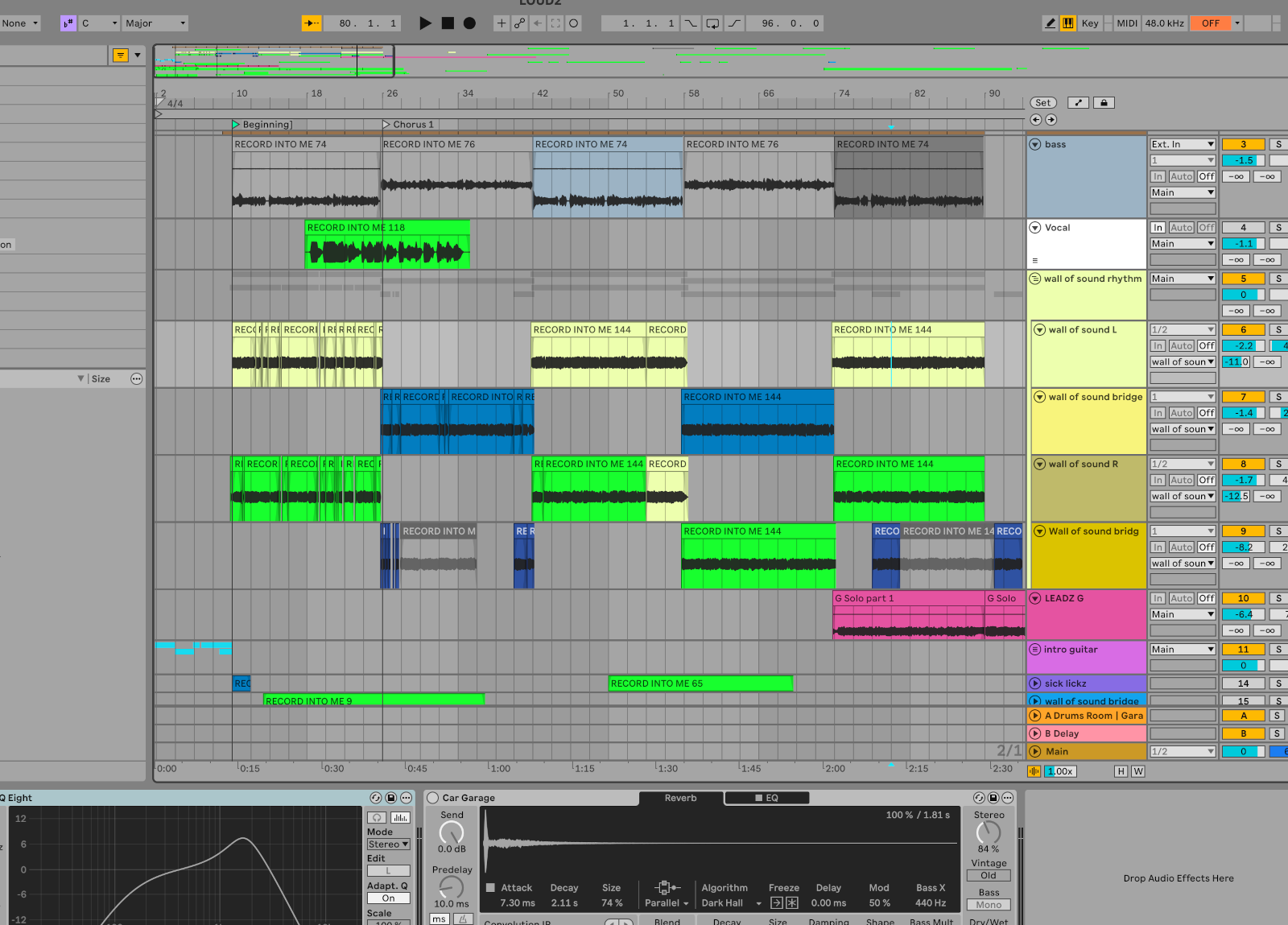Viewport: 1288px width, 925px height.
Task: Click the Session Record circle icon
Action: point(574,23)
